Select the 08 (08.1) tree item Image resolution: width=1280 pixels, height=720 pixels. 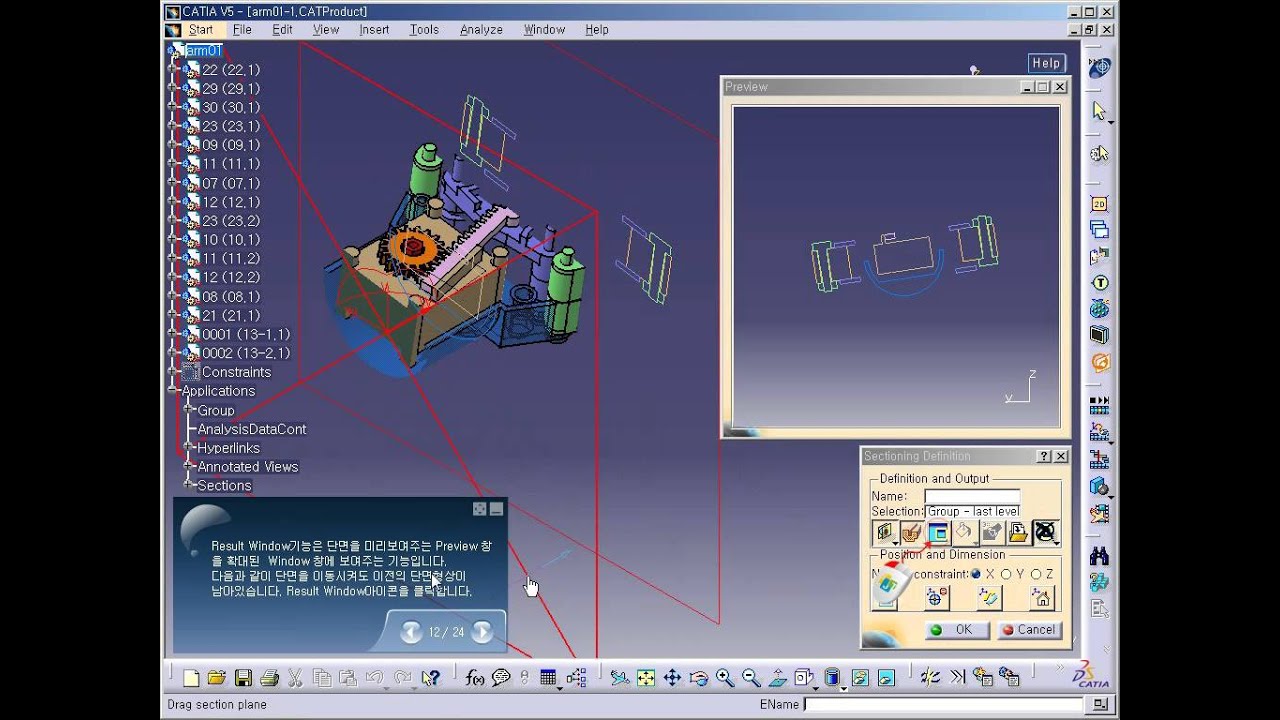[x=230, y=297]
